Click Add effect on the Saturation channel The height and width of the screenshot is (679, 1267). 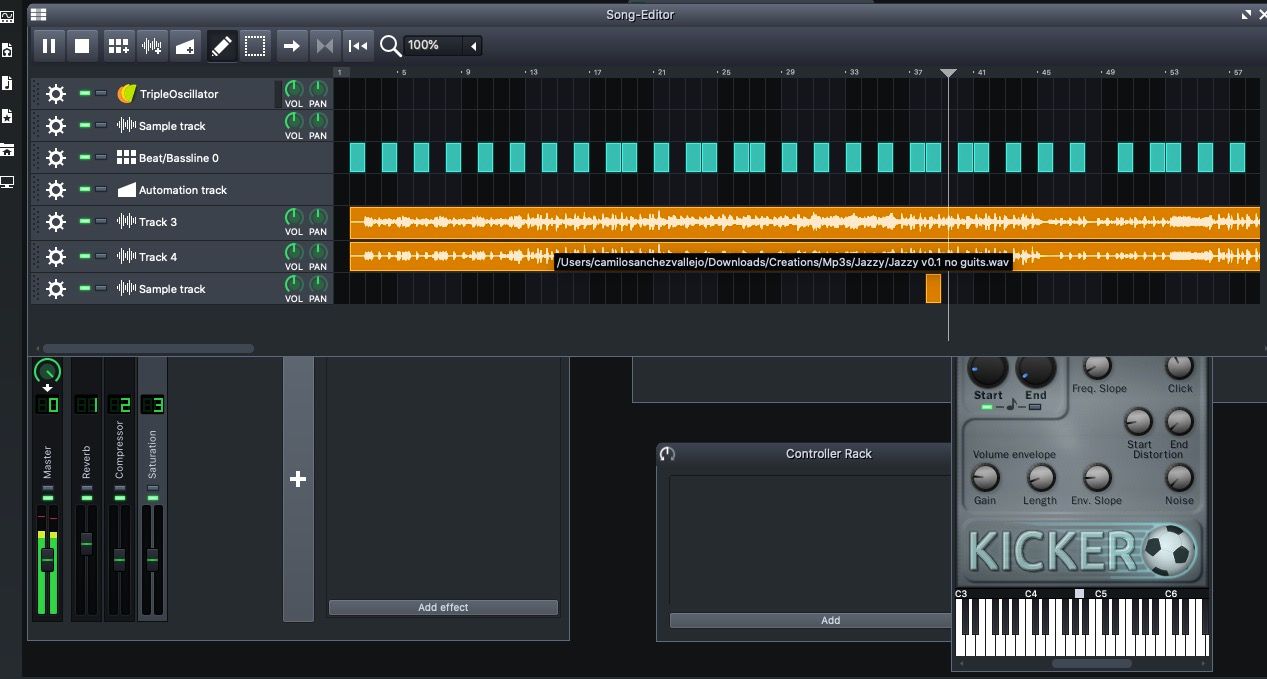pyautogui.click(x=442, y=607)
